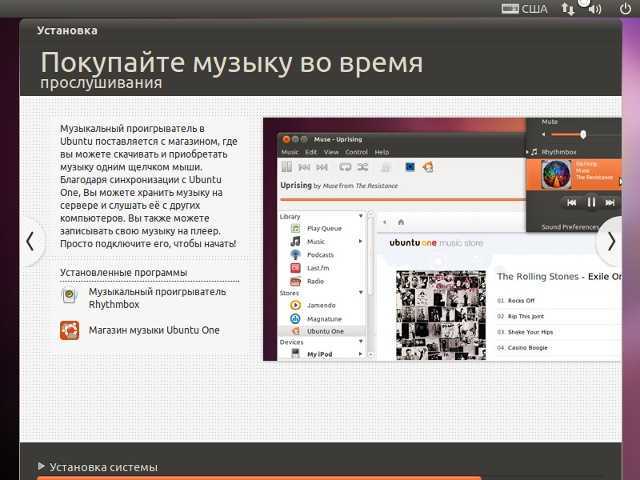Click the Rhythmbox toolbar previous track icon
Image resolution: width=640 pixels, height=480 pixels.
304,167
